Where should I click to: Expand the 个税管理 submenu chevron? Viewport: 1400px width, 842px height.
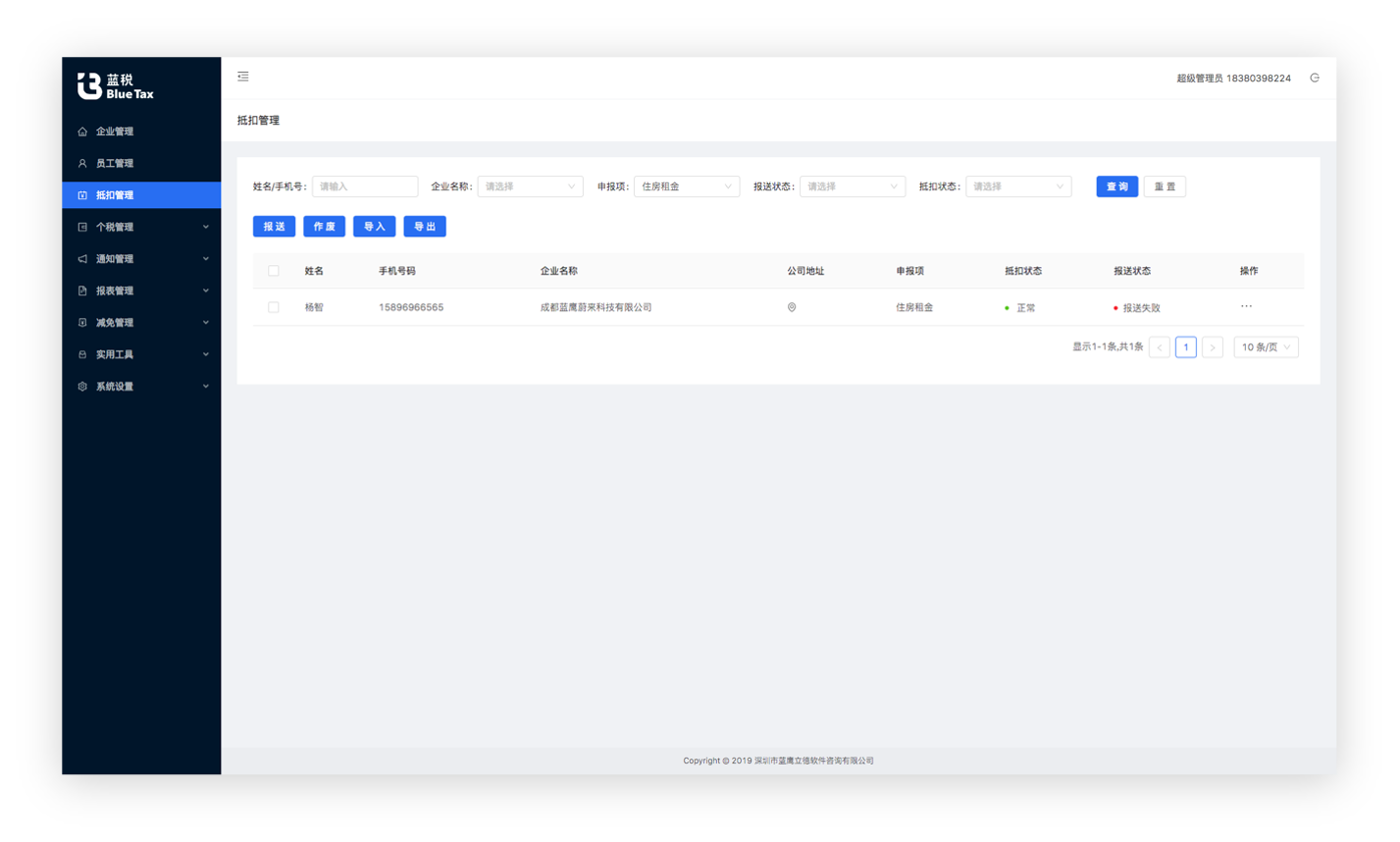(x=206, y=228)
